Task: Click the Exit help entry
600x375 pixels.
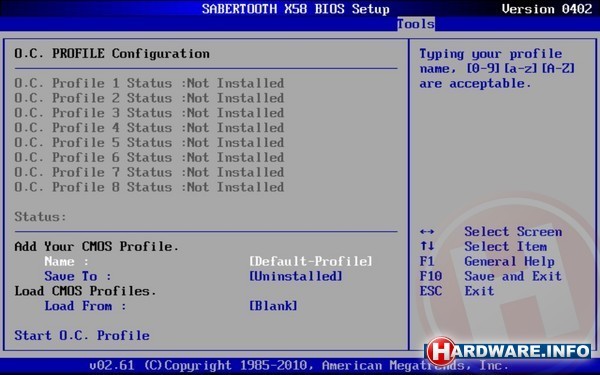Action: (x=479, y=291)
